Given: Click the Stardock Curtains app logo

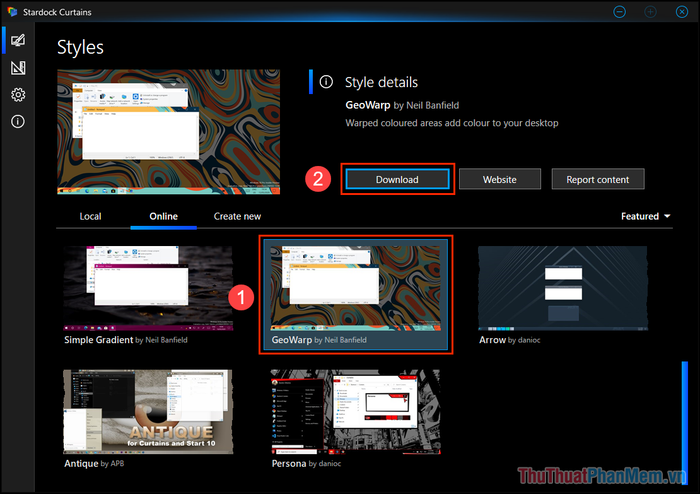Looking at the screenshot, I should click(x=12, y=12).
